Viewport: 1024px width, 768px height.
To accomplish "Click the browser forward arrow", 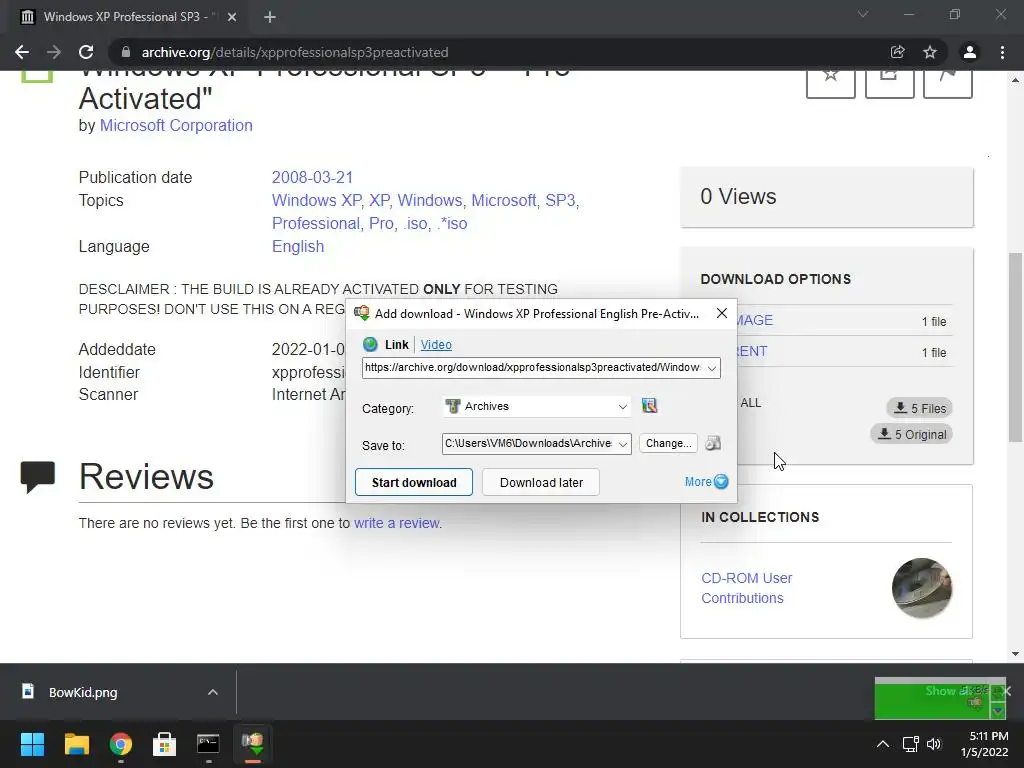I will tap(54, 52).
